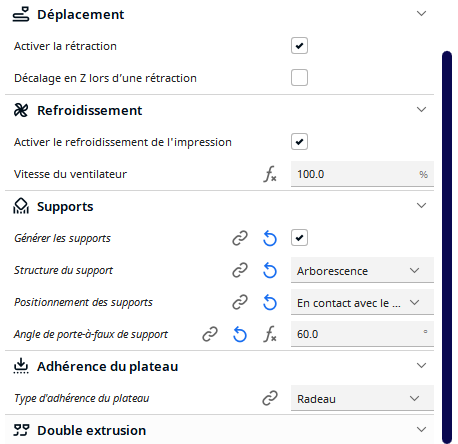Screen dimensions: 458x444
Task: Click link icon for Angle de porte-à-faux
Action: tap(210, 334)
